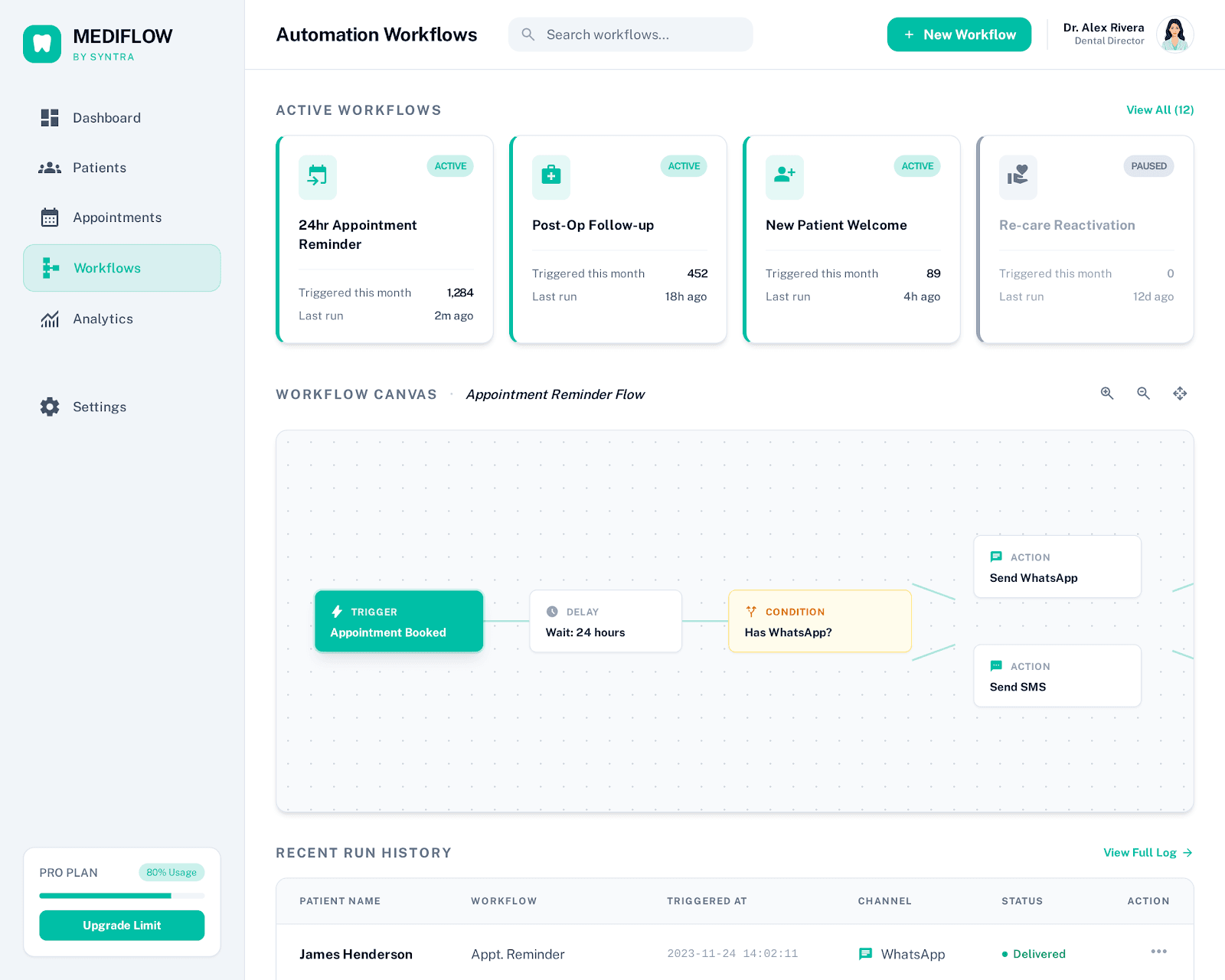Screen dimensions: 1225x980
Task: Click the MediFlow tooth logo
Action: (x=42, y=44)
